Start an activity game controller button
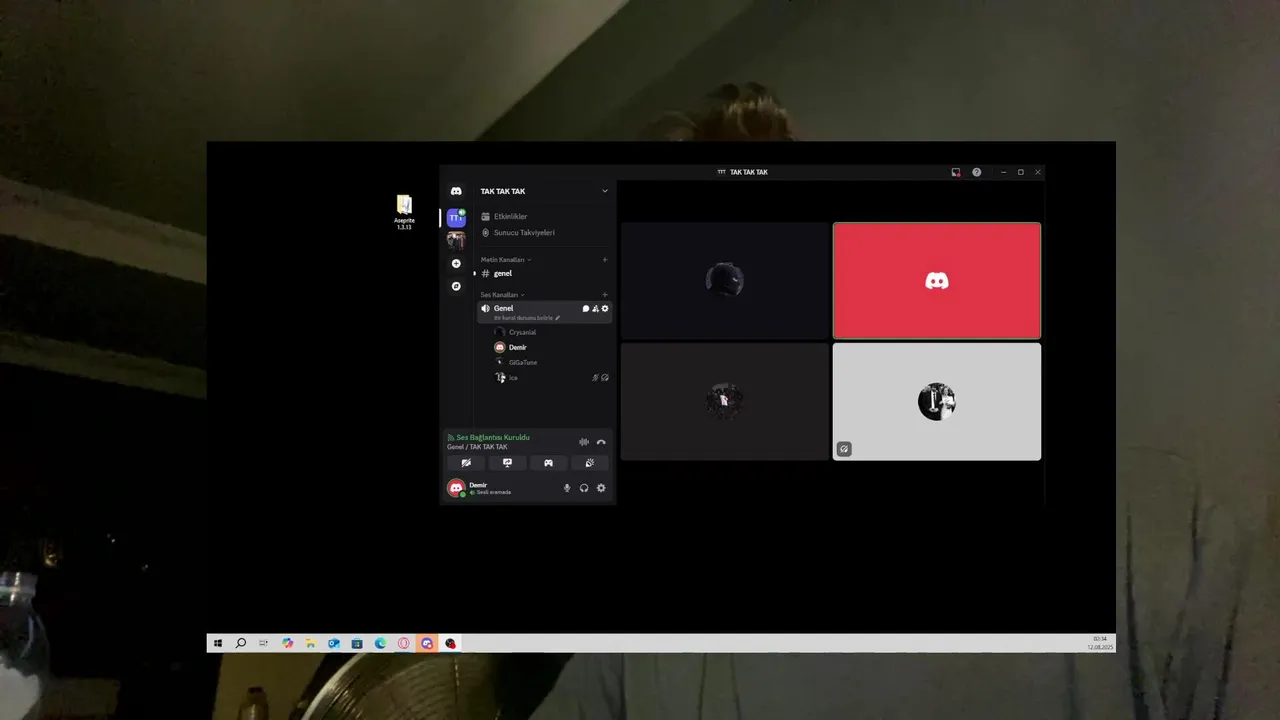The image size is (1280, 720). click(548, 463)
